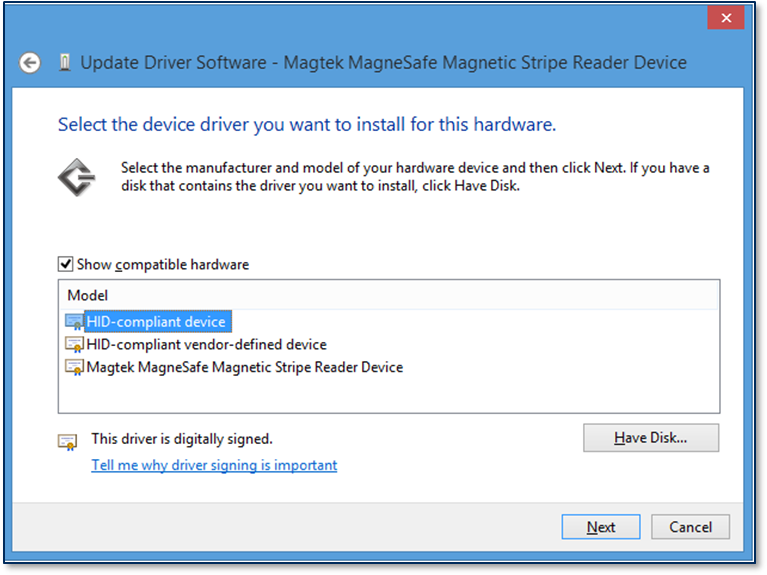Image resolution: width=767 pixels, height=575 pixels.
Task: Open Tell me why driver signing is important
Action: pyautogui.click(x=214, y=465)
